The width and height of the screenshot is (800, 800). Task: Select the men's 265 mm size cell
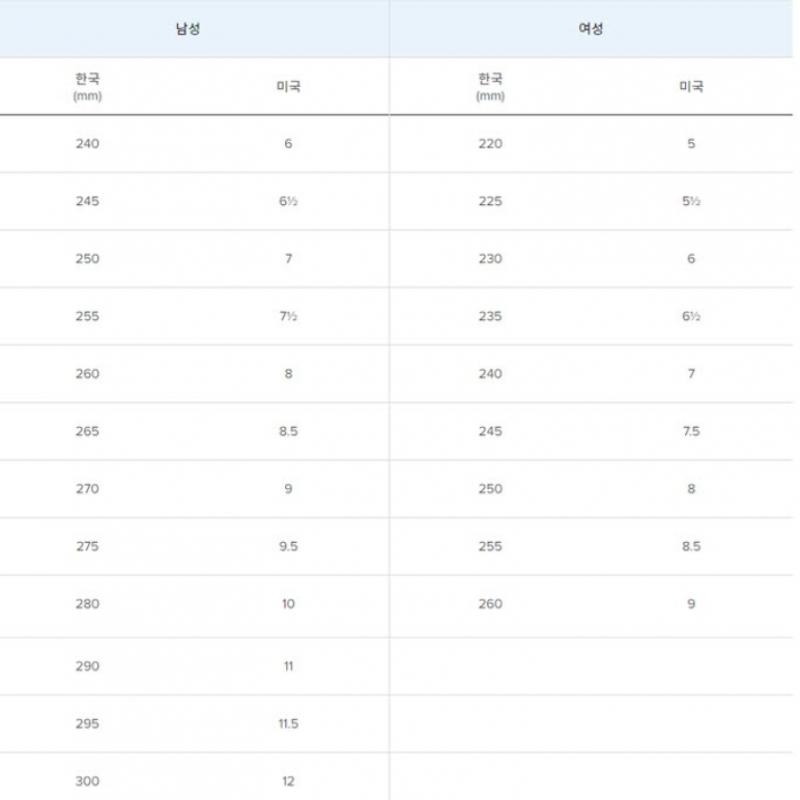coord(88,431)
